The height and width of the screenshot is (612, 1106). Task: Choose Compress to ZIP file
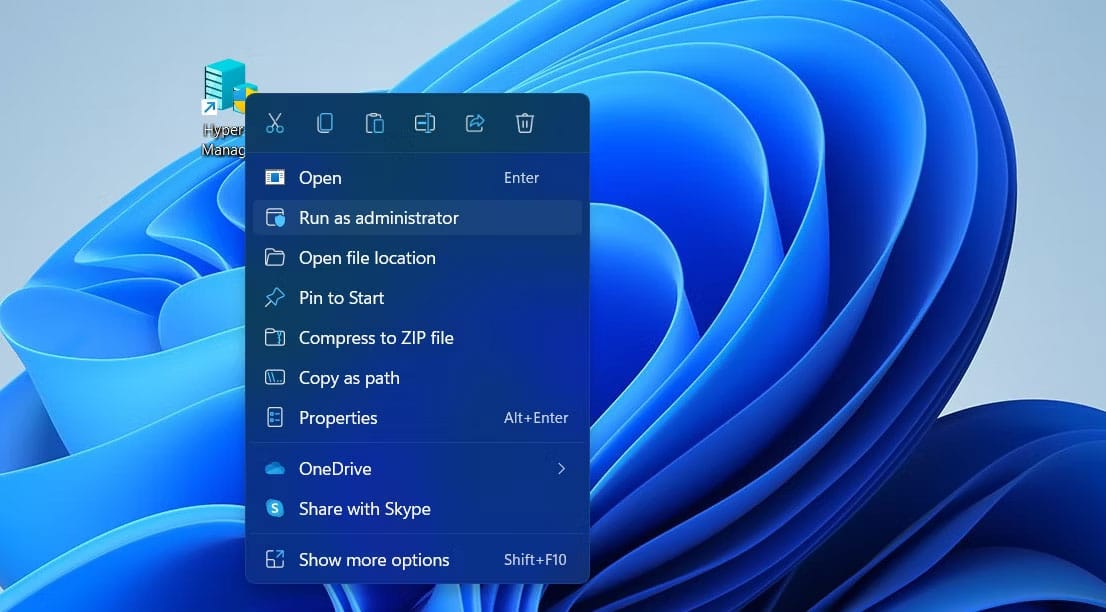418,338
